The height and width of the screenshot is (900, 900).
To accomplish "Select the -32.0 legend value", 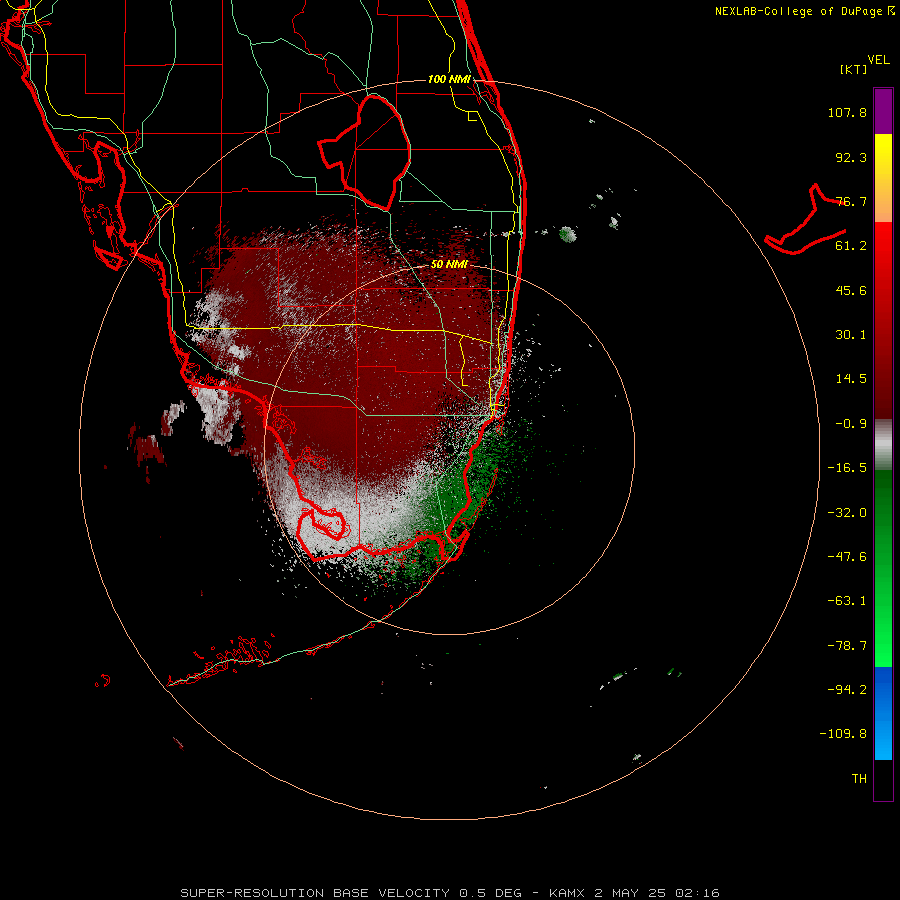I will [847, 513].
